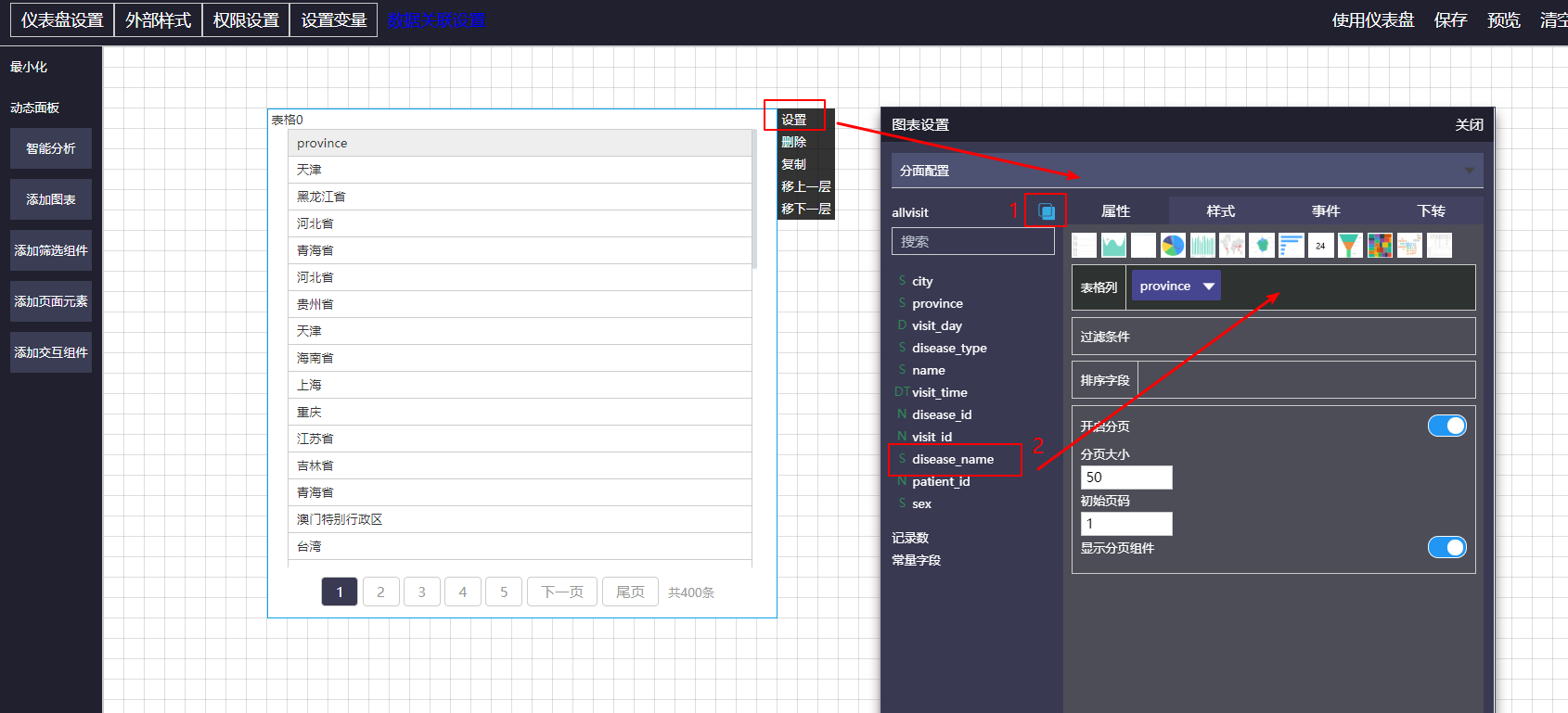Select the cross table chart type icon

(1439, 245)
